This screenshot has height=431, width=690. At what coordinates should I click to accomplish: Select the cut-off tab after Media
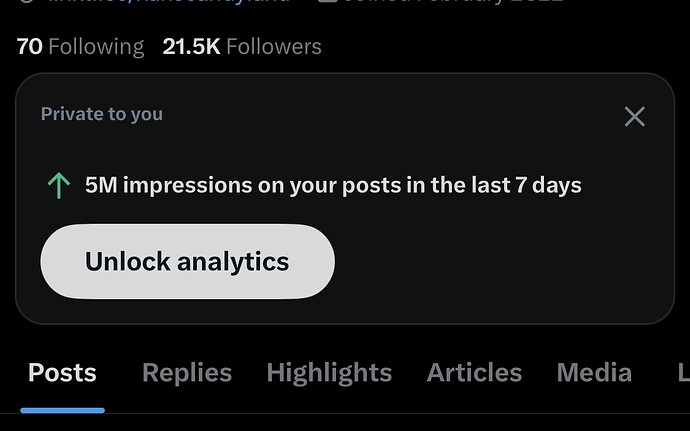(683, 373)
